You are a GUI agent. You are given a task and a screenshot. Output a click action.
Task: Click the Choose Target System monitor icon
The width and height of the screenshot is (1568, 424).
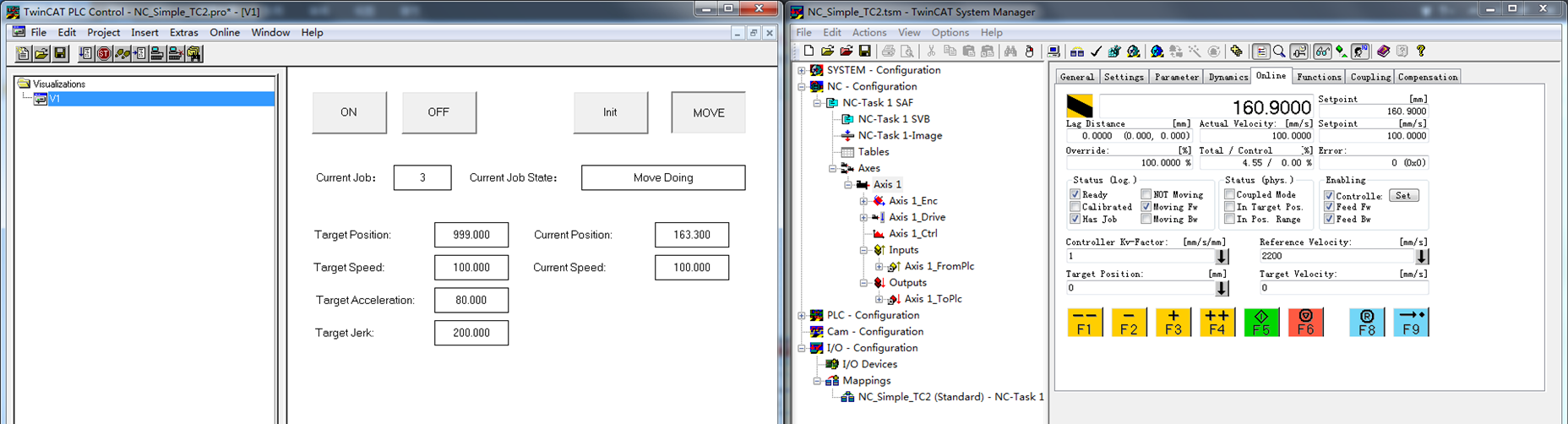(x=1053, y=52)
